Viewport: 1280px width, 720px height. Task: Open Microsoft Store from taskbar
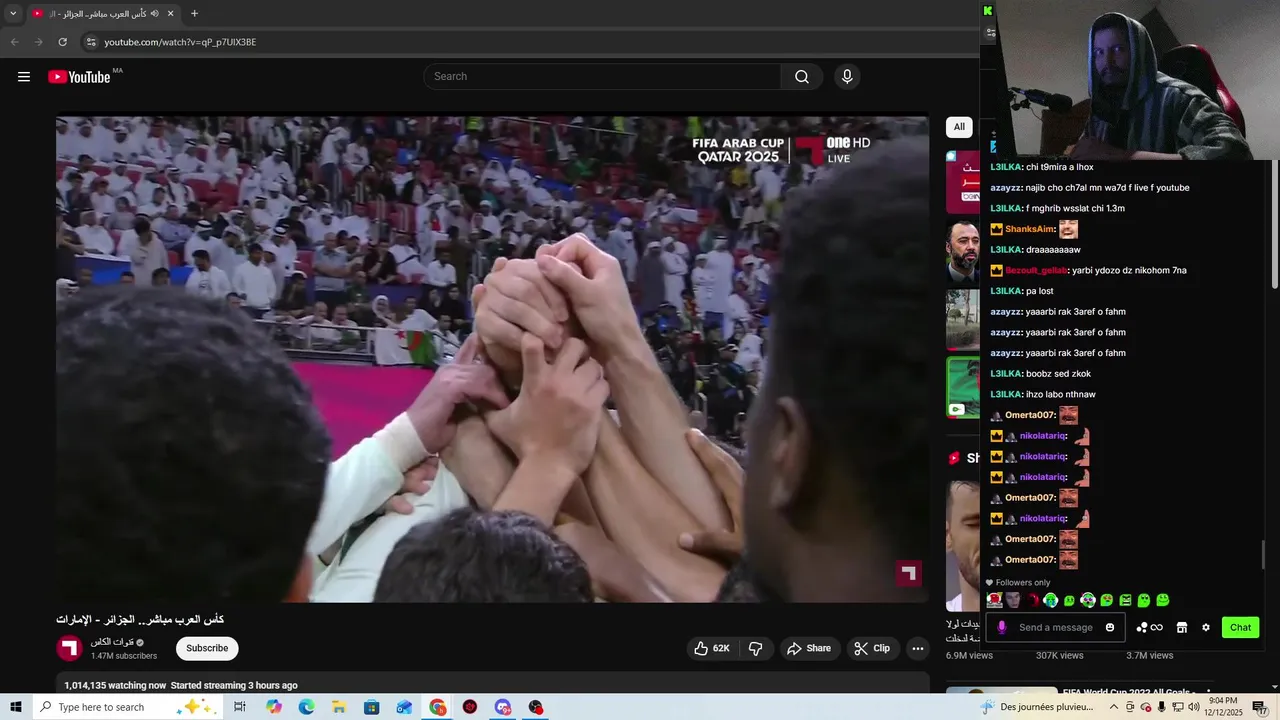(x=372, y=707)
